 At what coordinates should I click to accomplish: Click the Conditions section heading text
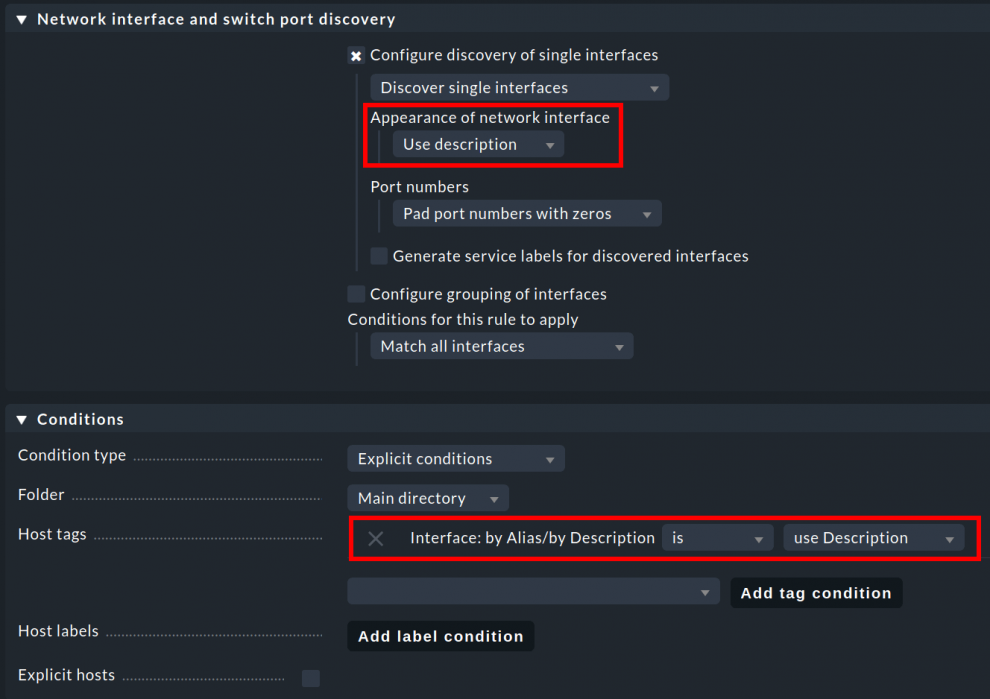[x=80, y=420]
